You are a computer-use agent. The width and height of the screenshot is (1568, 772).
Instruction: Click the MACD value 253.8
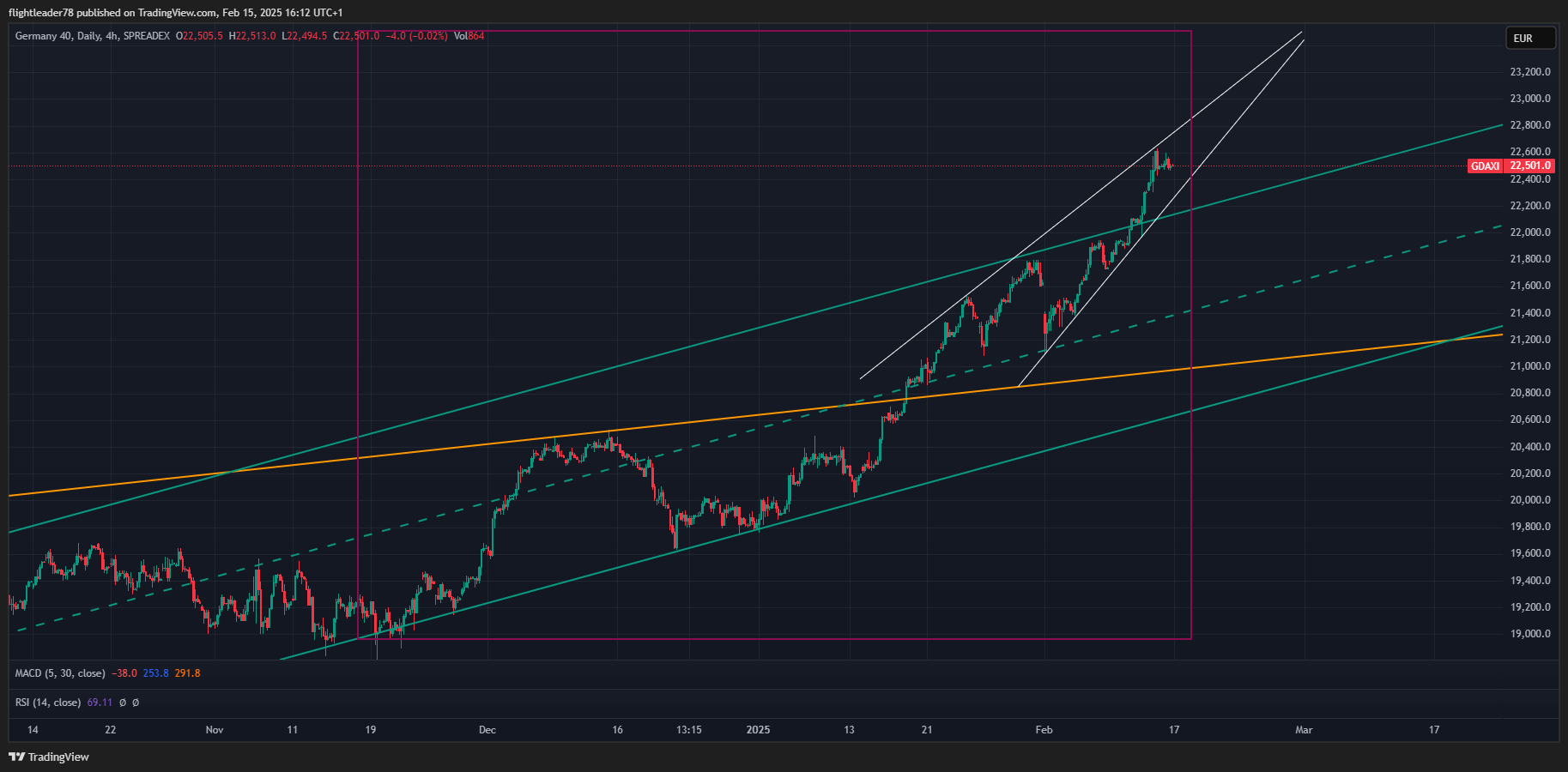(x=155, y=673)
